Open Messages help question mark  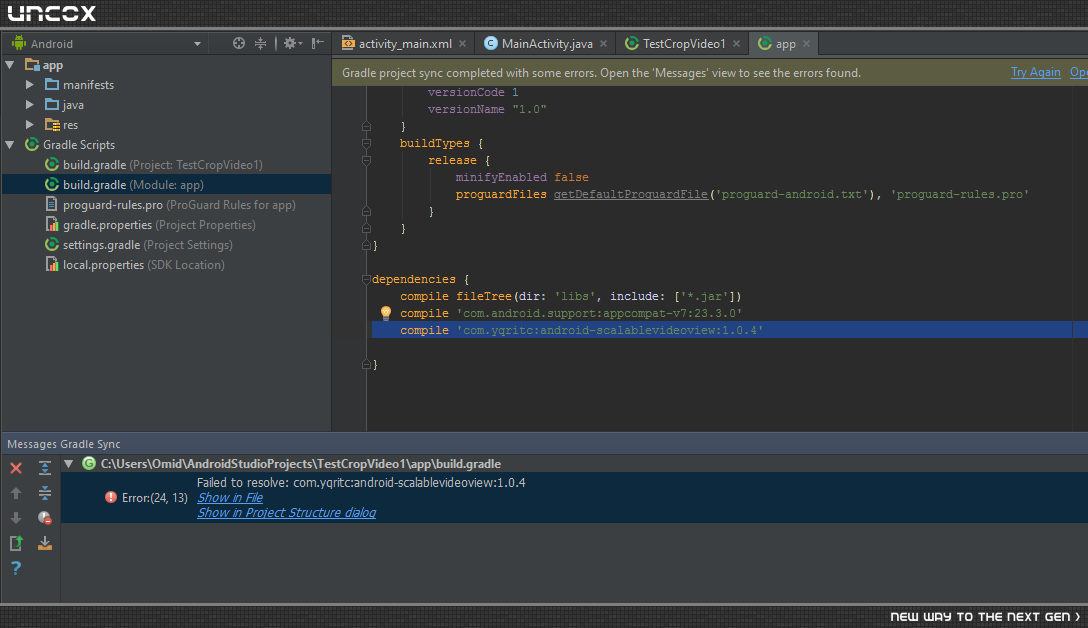(16, 568)
